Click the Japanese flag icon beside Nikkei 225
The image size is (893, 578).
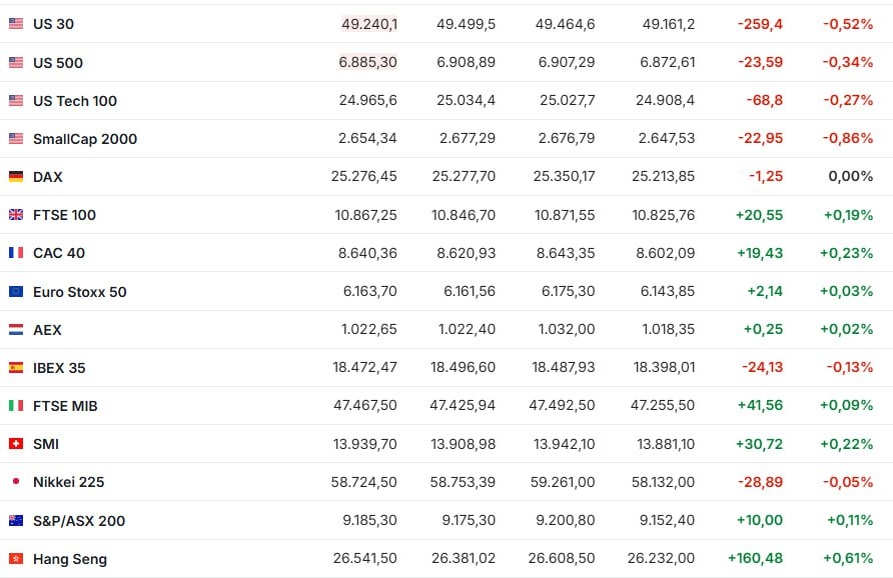tap(16, 482)
